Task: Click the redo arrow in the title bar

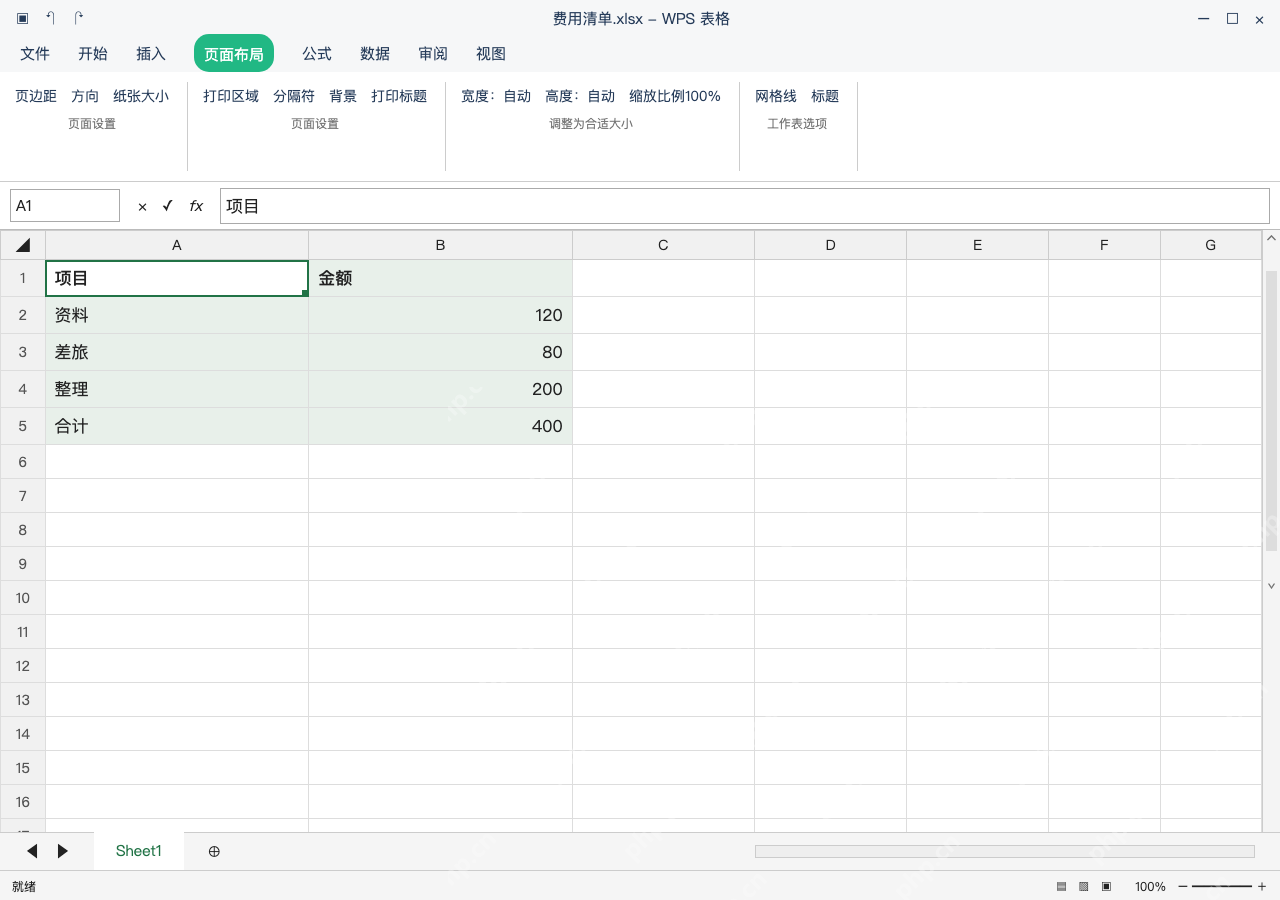Action: tap(79, 18)
